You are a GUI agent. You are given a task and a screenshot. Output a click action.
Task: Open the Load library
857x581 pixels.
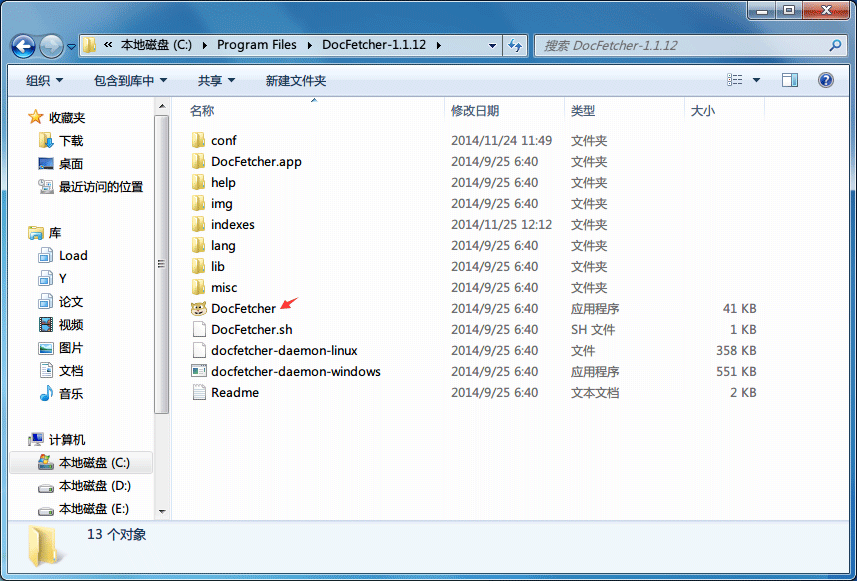pyautogui.click(x=73, y=256)
